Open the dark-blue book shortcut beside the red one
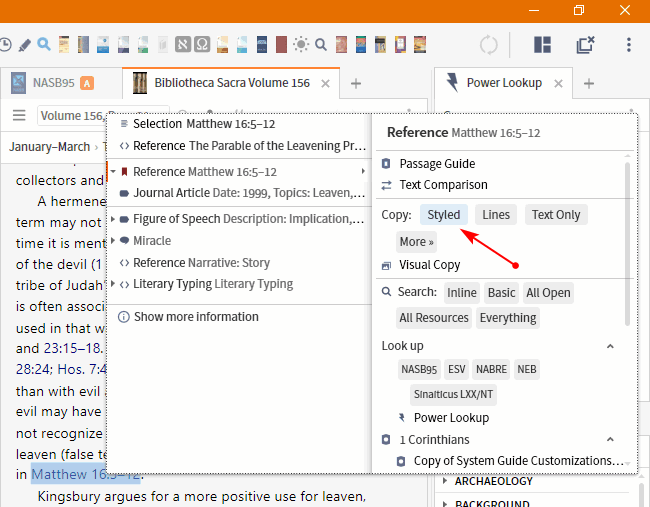The height and width of the screenshot is (507, 650). [262, 44]
